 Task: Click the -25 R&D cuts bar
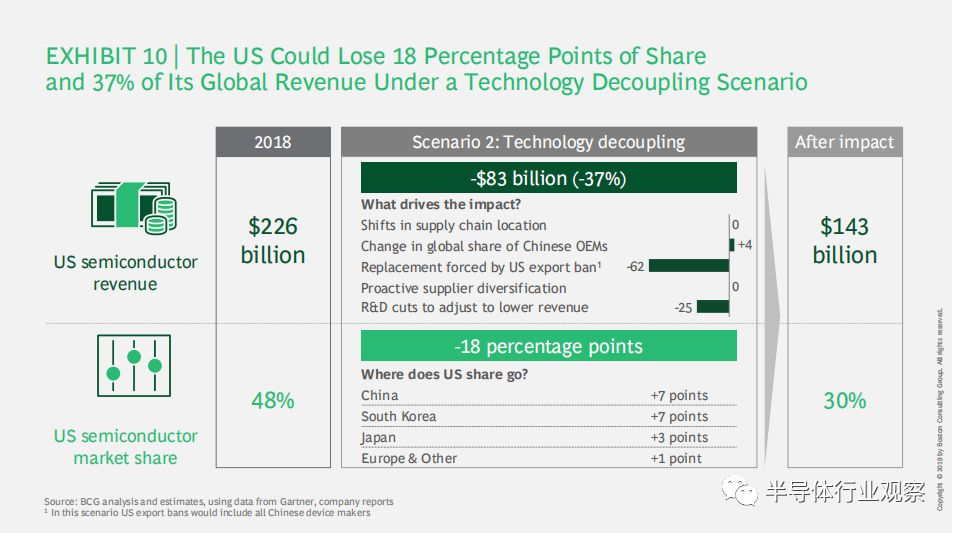click(713, 307)
